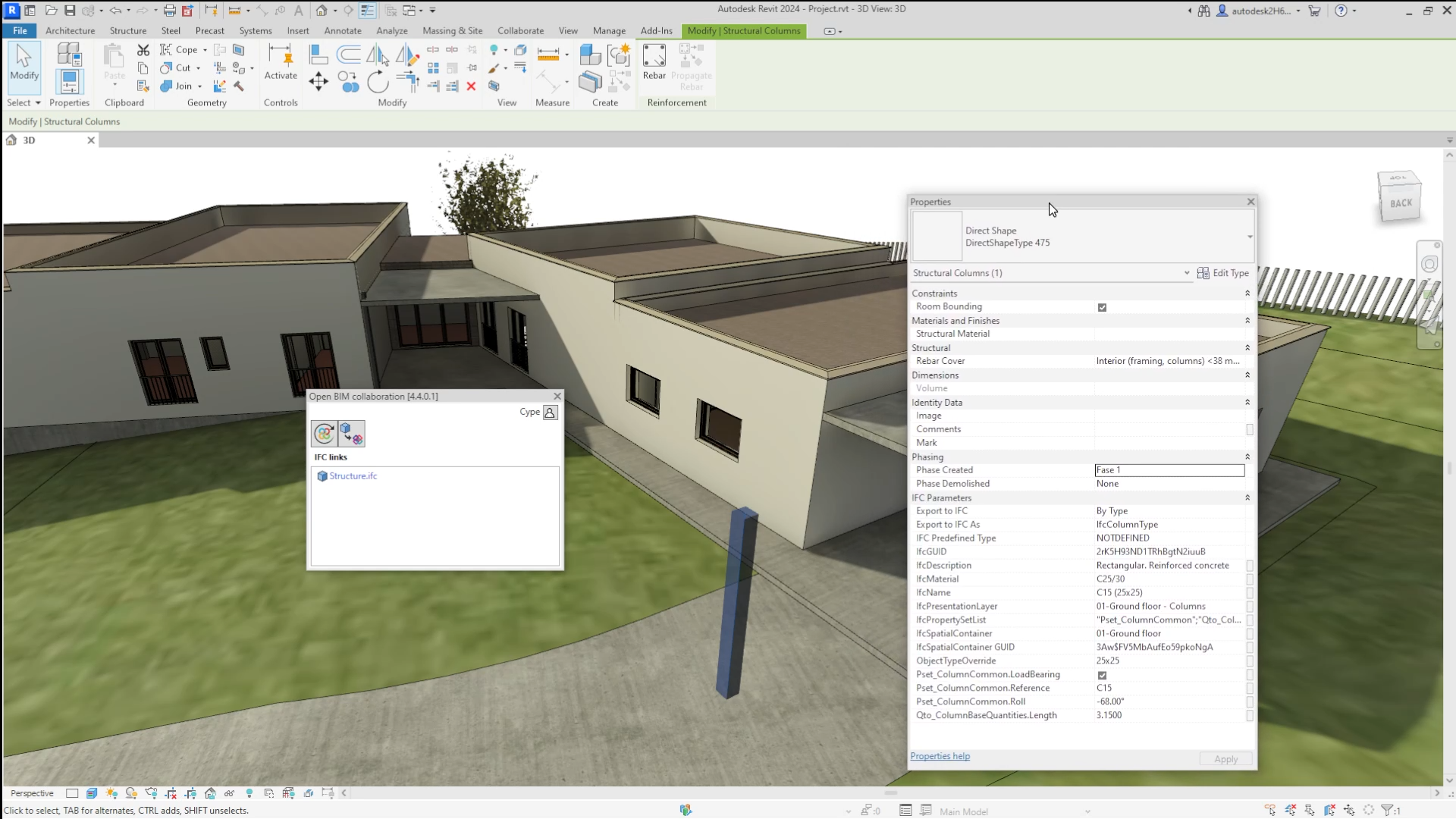Open the Properties help link
The height and width of the screenshot is (819, 1456).
coord(940,757)
